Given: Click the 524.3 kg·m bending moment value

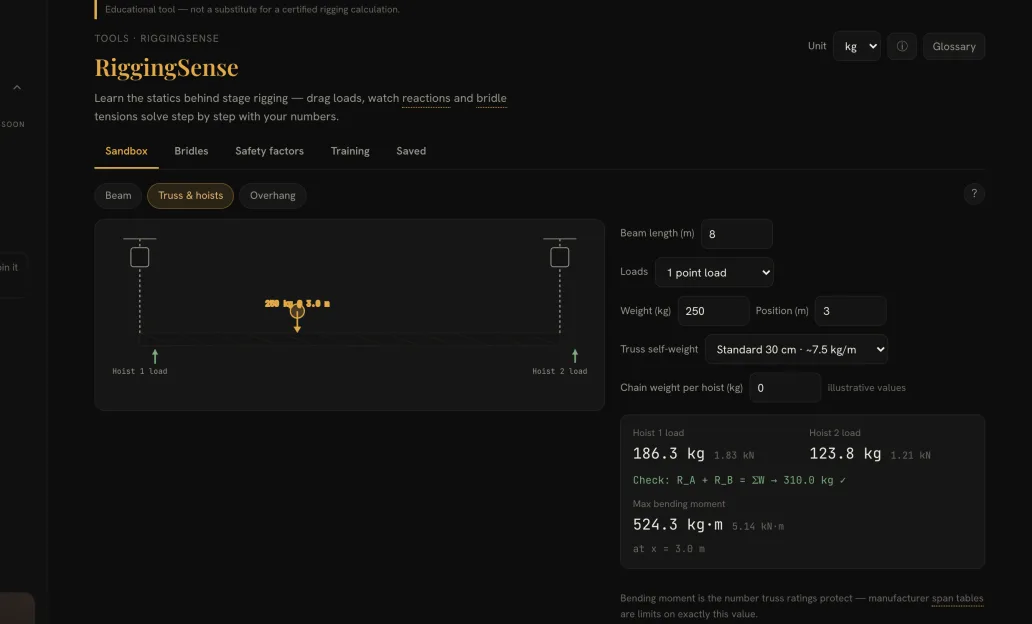Looking at the screenshot, I should [678, 525].
